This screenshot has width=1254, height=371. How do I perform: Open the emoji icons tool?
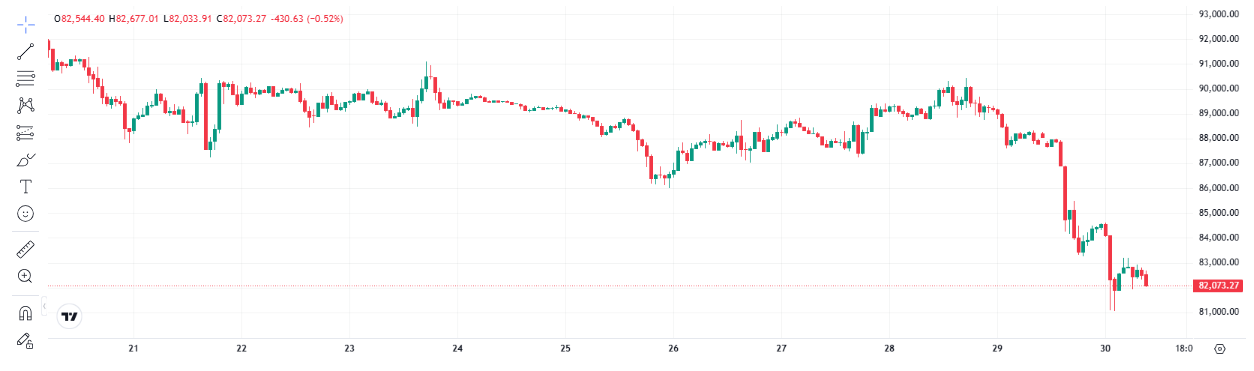click(x=26, y=213)
